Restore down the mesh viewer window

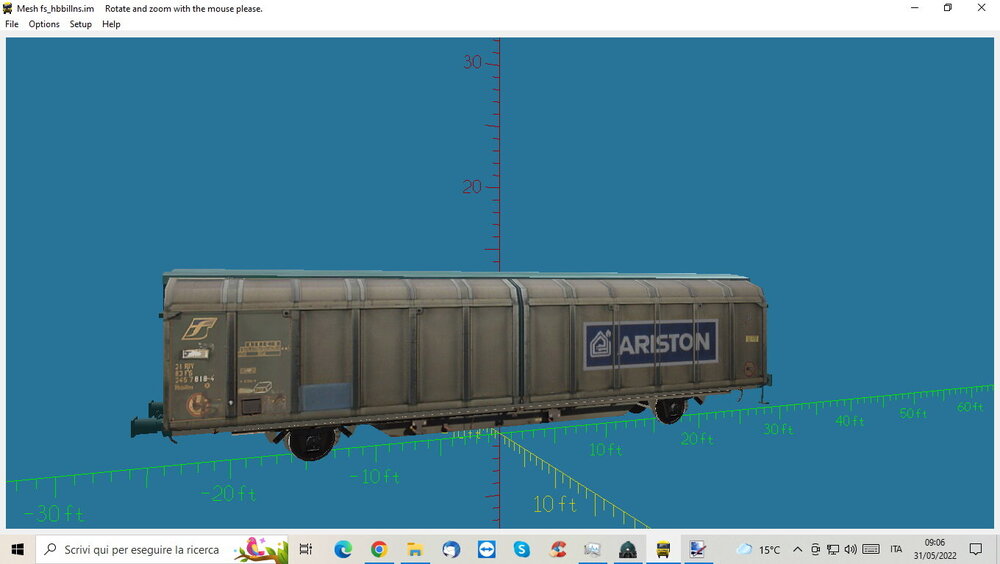(x=948, y=8)
